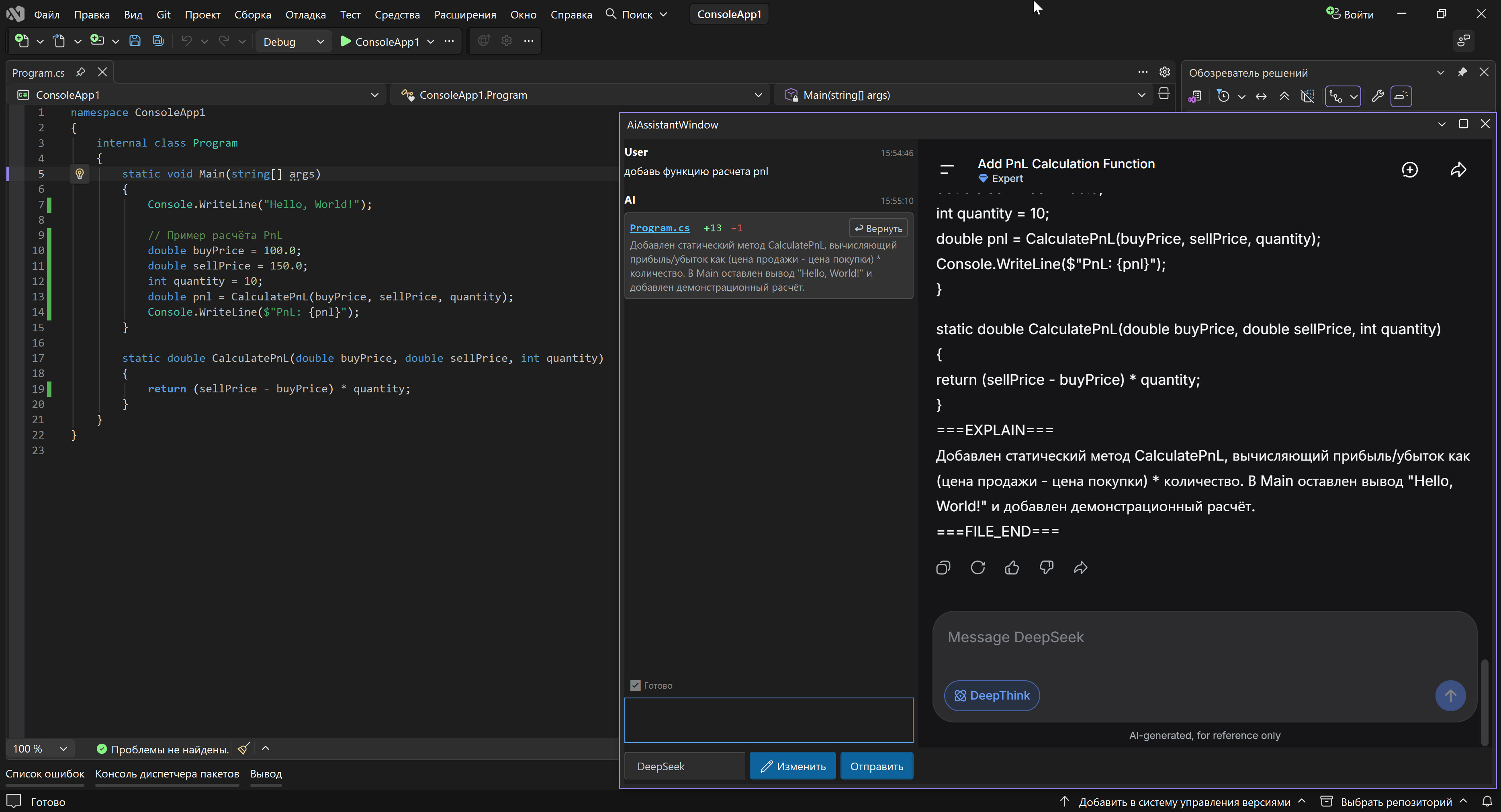Open the 100 % zoom dropdown
This screenshot has width=1501, height=812.
(40, 749)
